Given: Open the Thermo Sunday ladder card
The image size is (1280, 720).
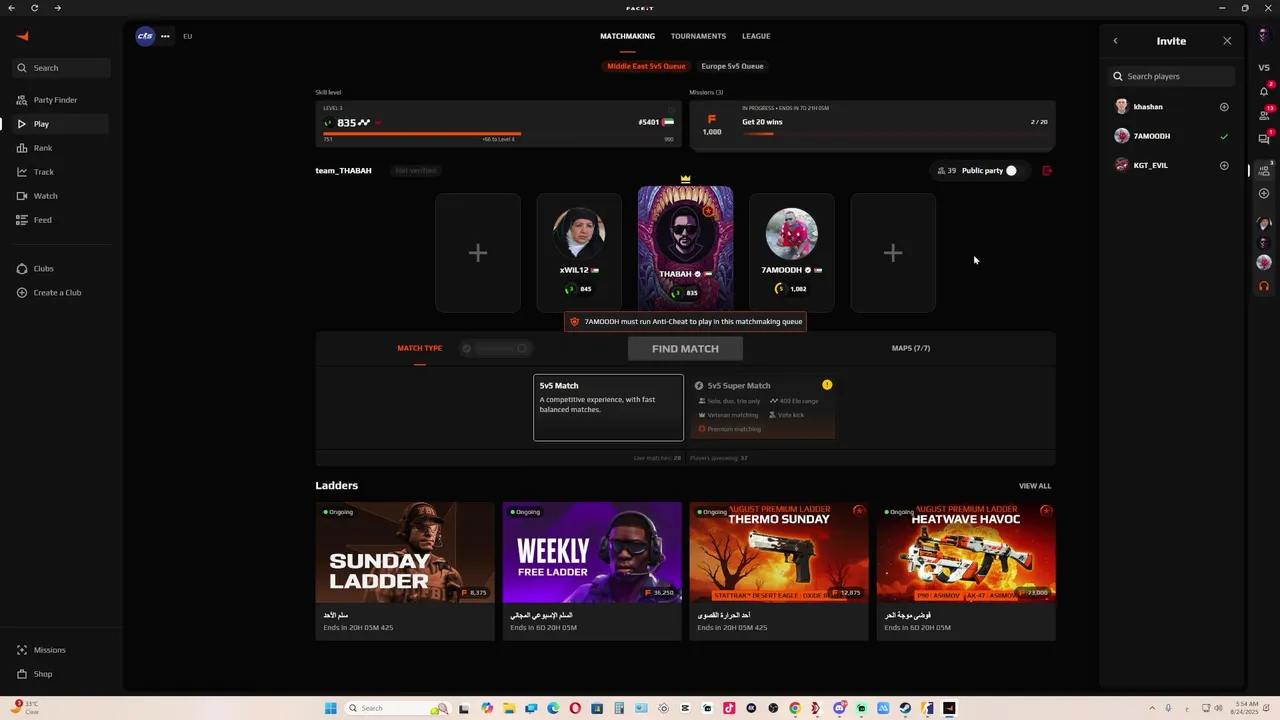Looking at the screenshot, I should pyautogui.click(x=779, y=571).
